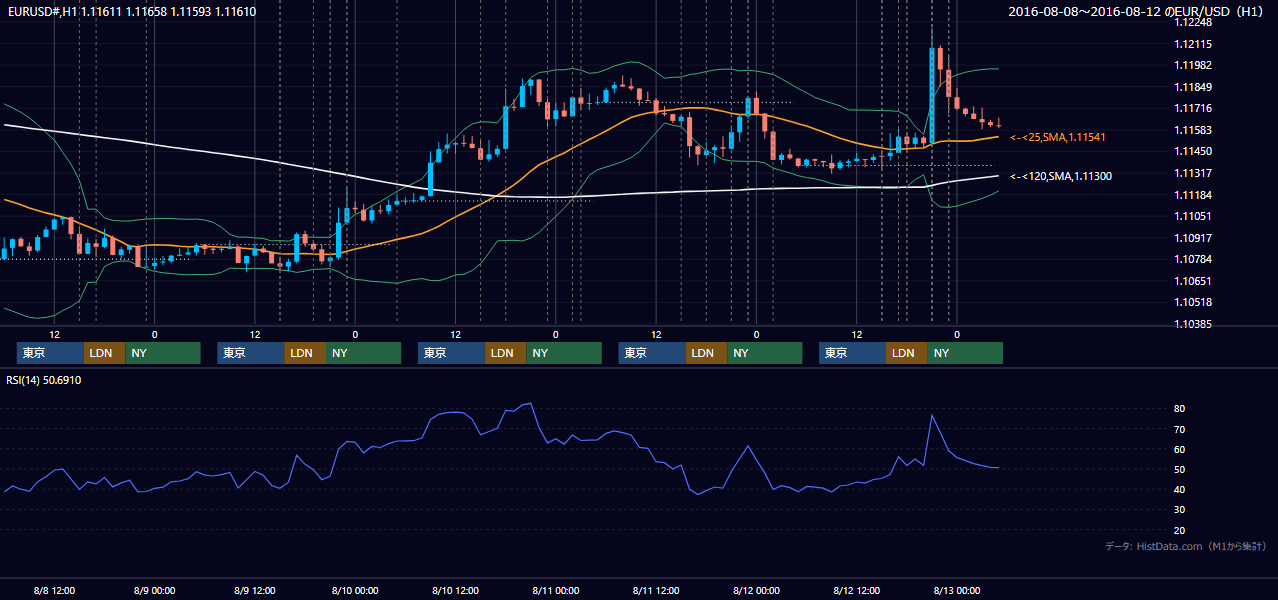Click the 1.11184 price axis label
1278x600 pixels.
click(x=1194, y=195)
